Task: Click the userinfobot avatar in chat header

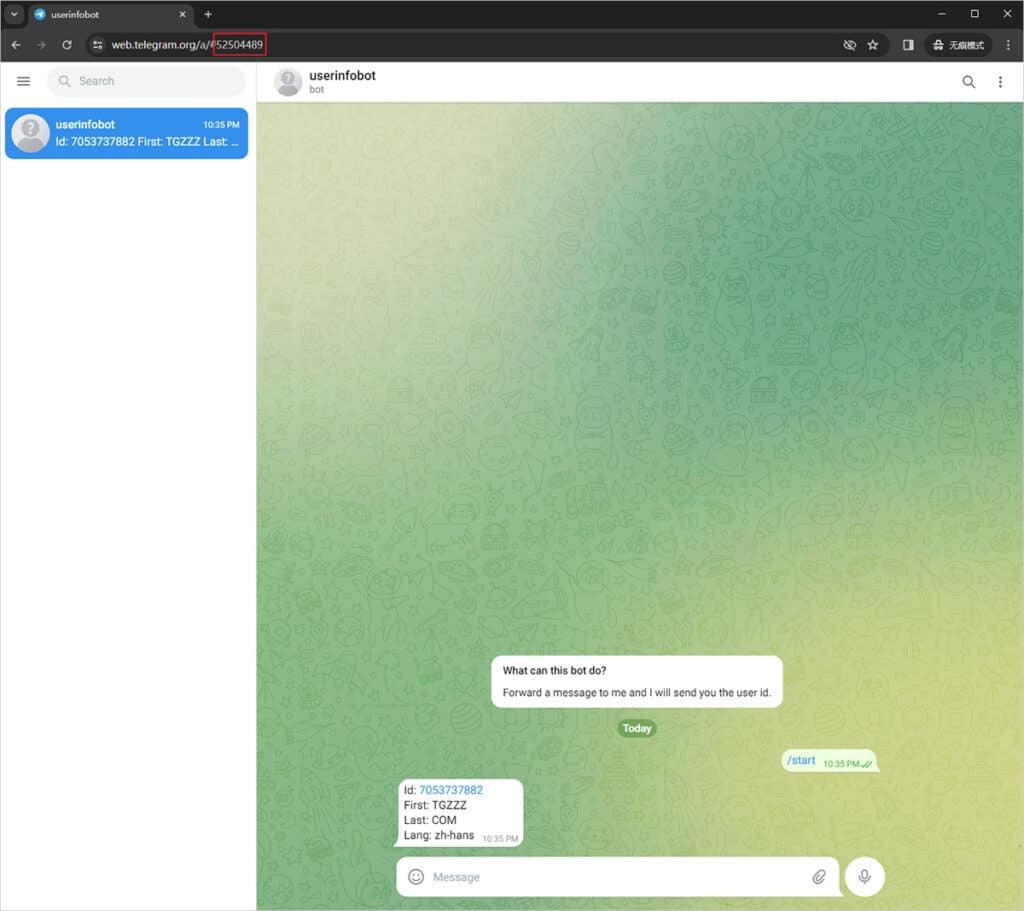Action: [x=288, y=82]
